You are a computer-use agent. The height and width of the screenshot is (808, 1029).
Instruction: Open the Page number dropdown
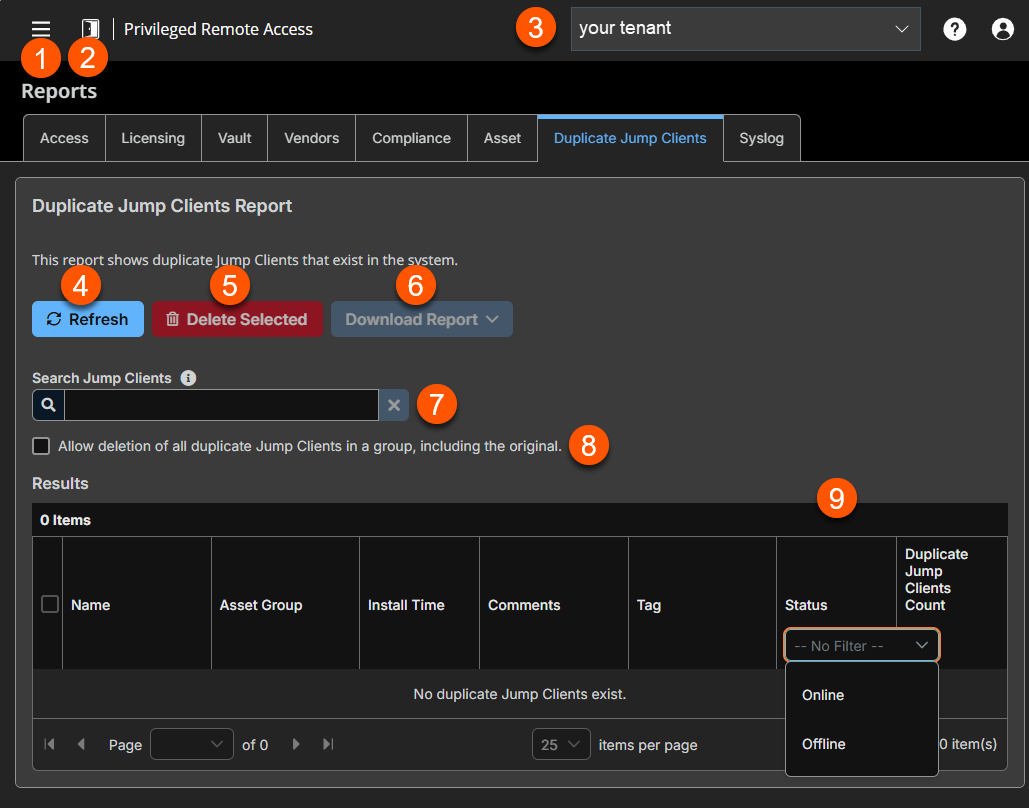click(192, 744)
